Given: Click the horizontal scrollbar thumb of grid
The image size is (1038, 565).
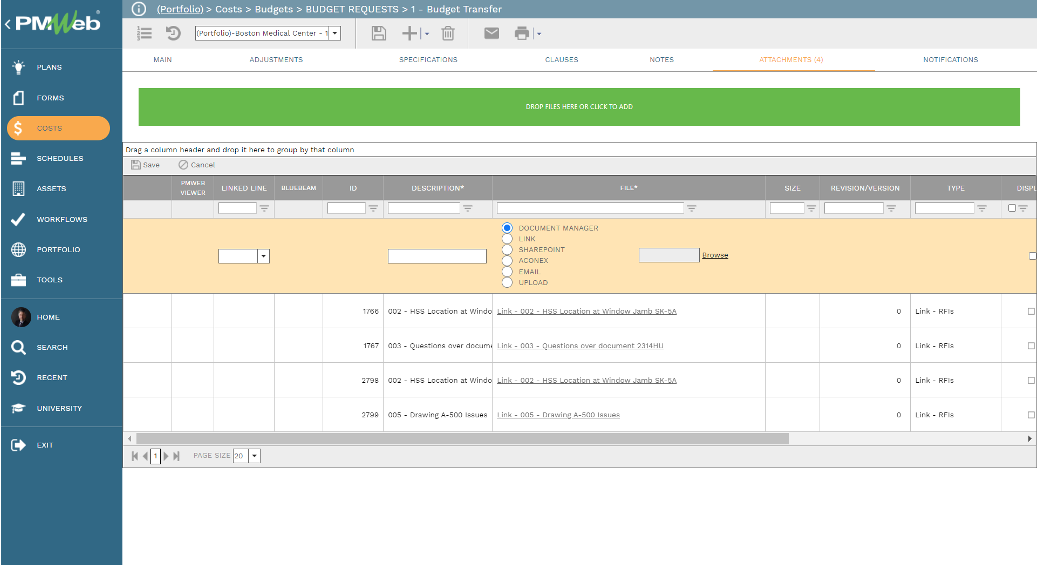Looking at the screenshot, I should (x=462, y=438).
